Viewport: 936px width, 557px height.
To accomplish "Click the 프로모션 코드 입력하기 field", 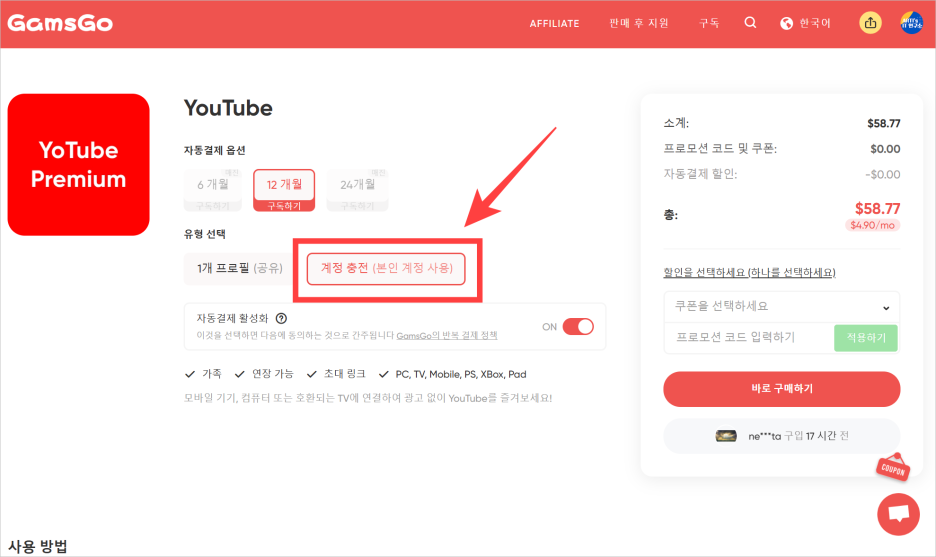I will click(x=749, y=338).
